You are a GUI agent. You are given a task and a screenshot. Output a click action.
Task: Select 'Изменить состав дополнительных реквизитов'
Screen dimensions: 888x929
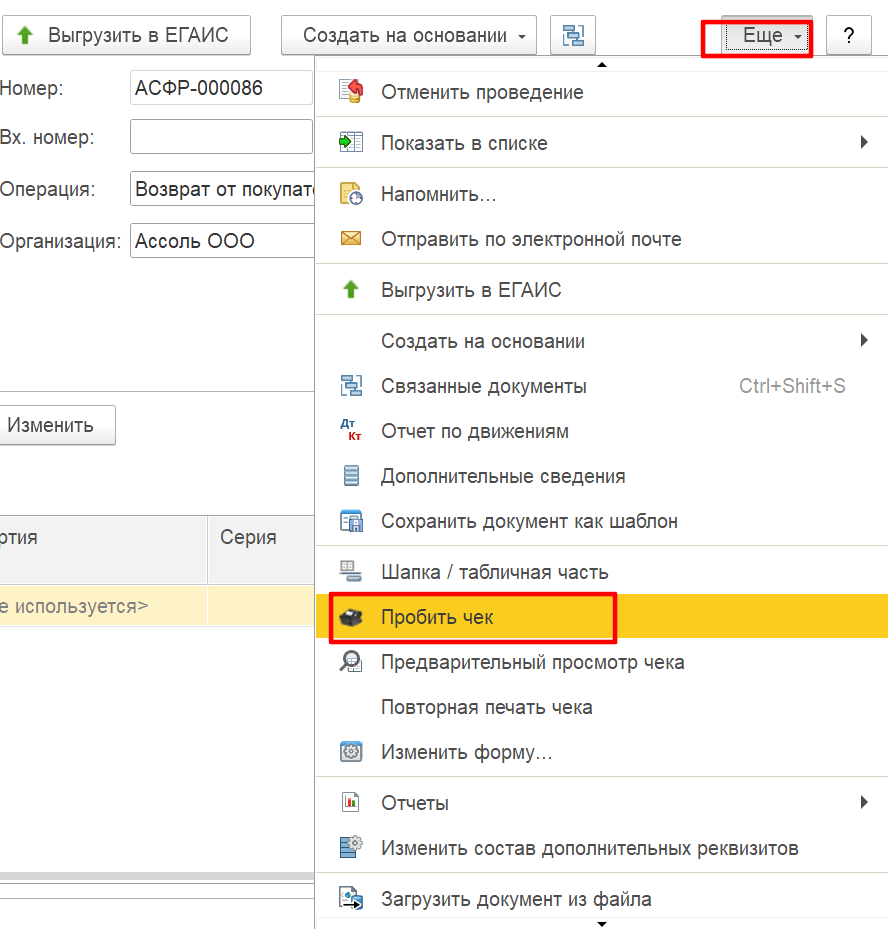[602, 848]
